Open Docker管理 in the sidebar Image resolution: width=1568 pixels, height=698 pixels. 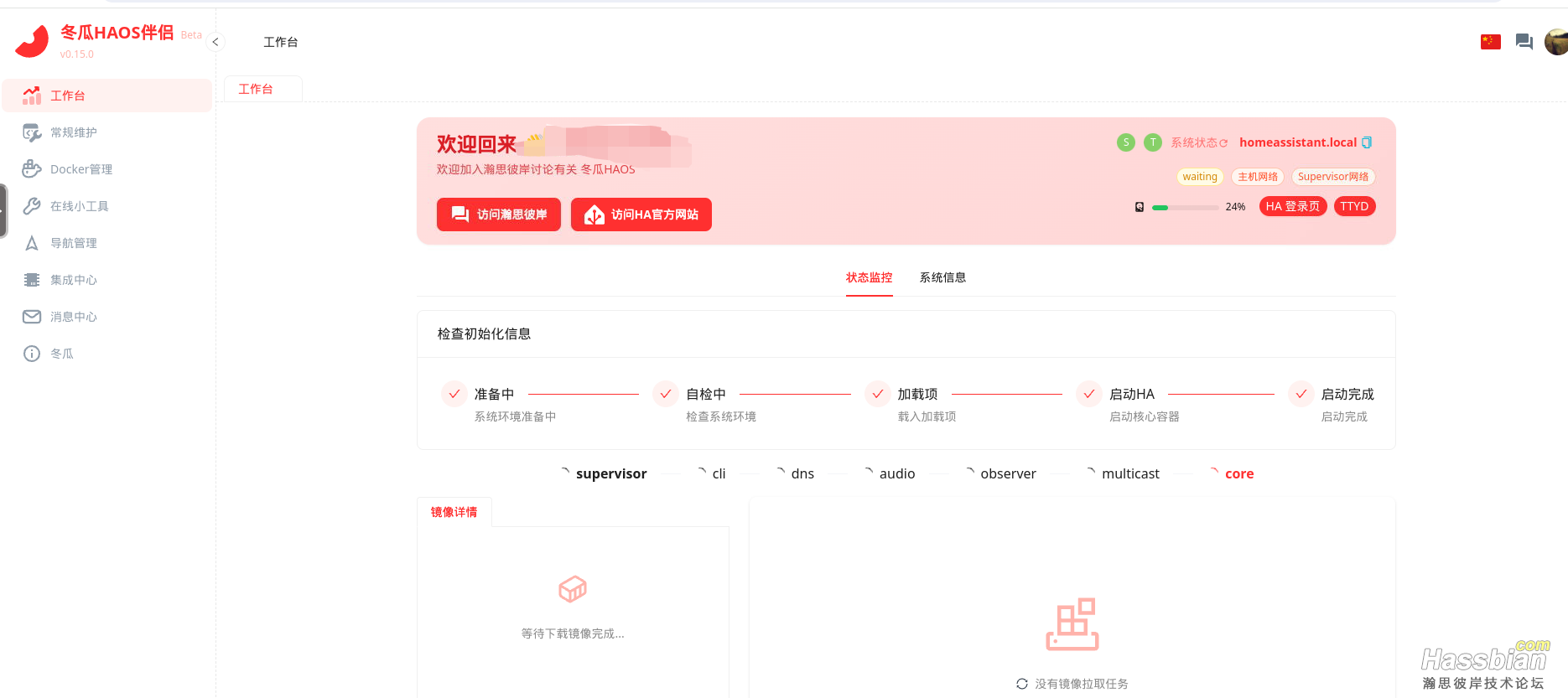[x=106, y=169]
